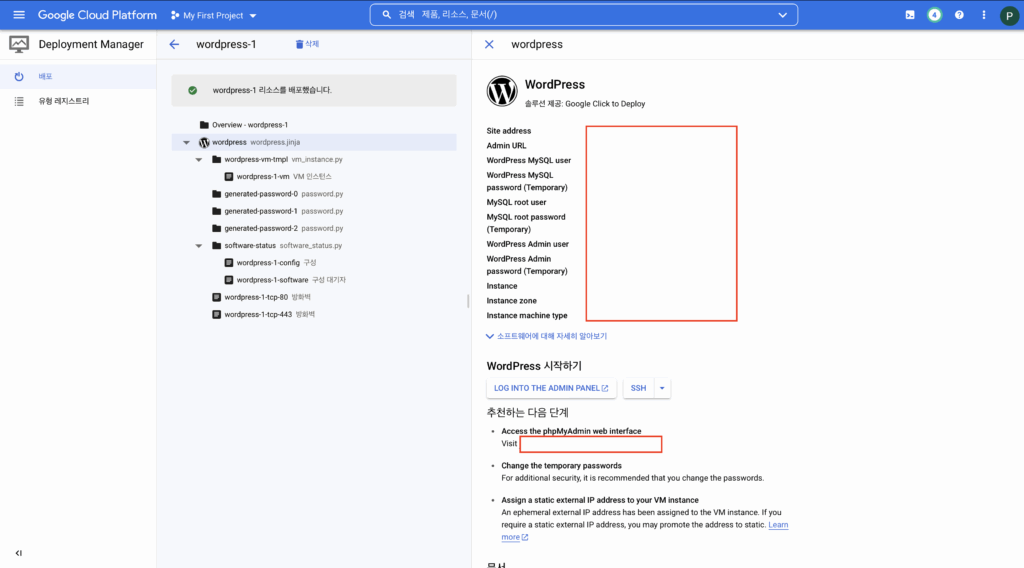This screenshot has height=568, width=1024.
Task: Expand 소프트웨어에 대해 자세히 알아보기
Action: point(547,336)
